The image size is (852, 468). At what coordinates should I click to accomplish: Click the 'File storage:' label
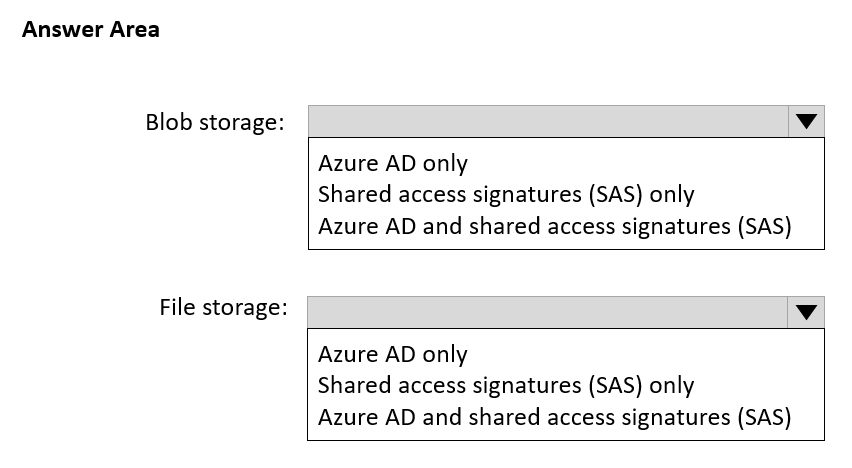[223, 307]
